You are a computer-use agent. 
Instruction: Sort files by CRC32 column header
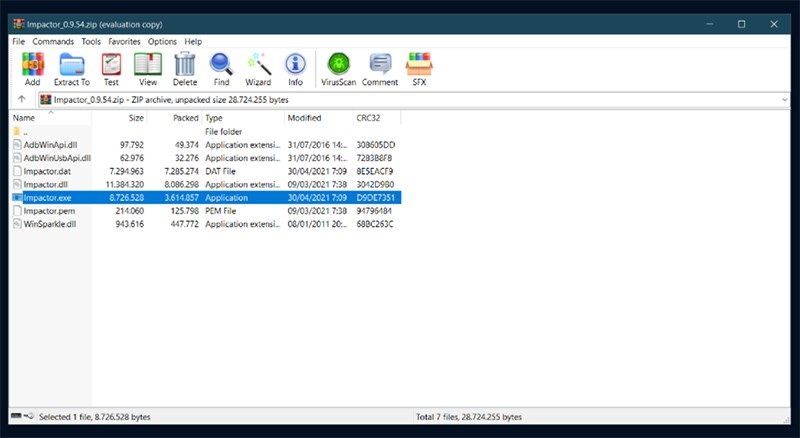tap(377, 118)
